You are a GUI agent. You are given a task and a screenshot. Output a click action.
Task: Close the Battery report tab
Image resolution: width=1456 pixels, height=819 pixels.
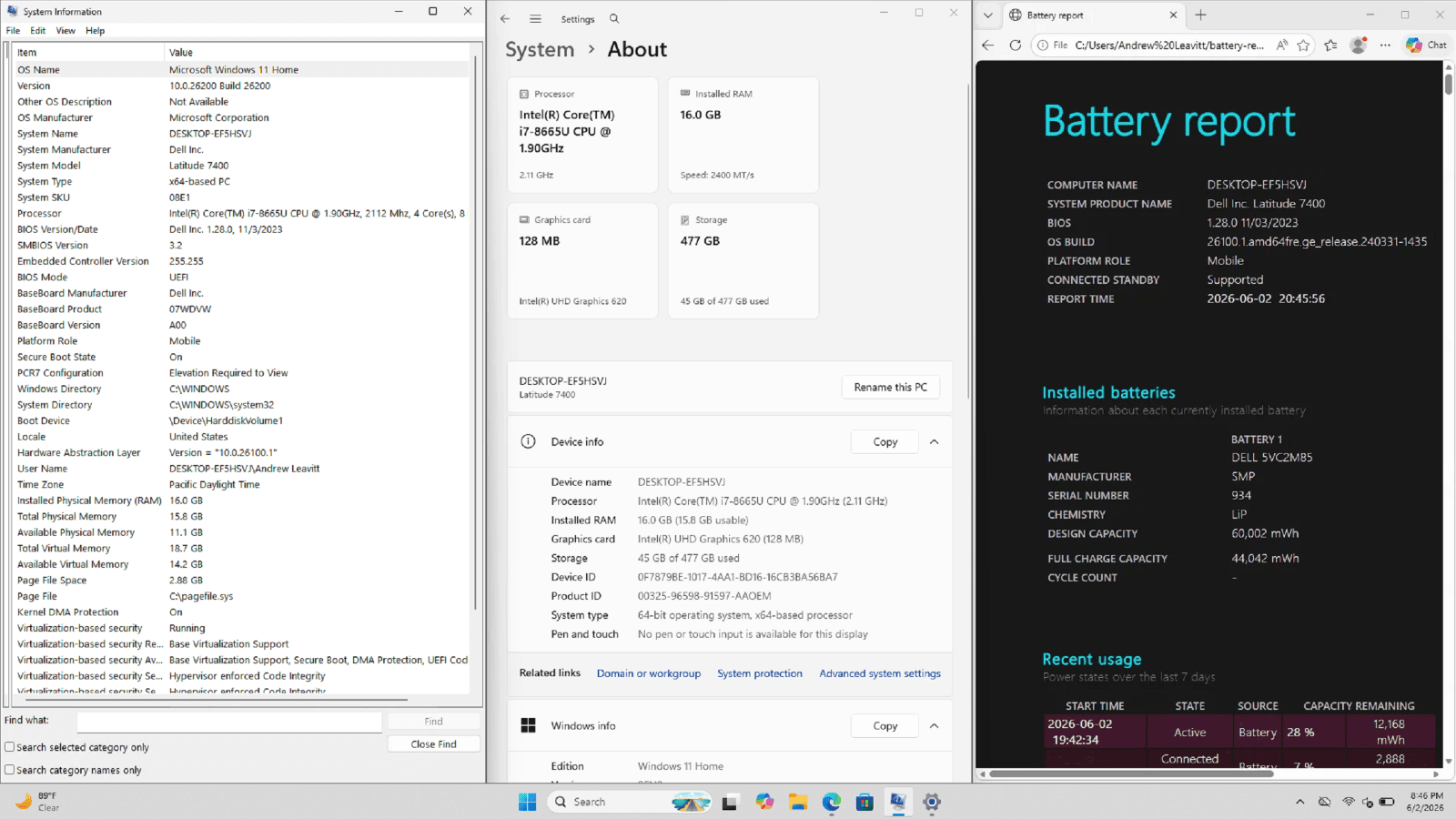tap(1173, 15)
